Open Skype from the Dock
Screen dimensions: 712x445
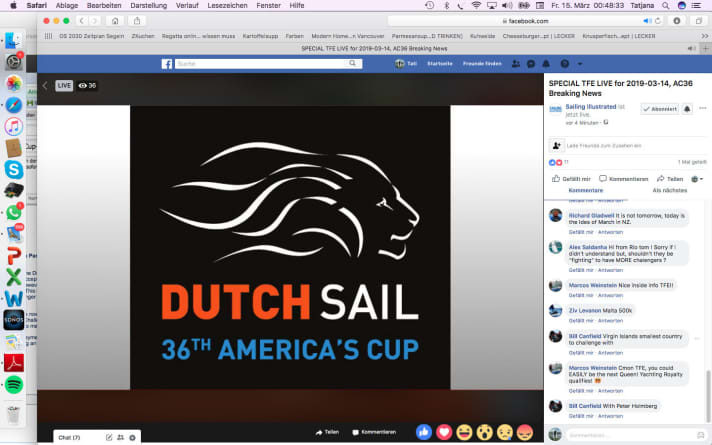[14, 169]
